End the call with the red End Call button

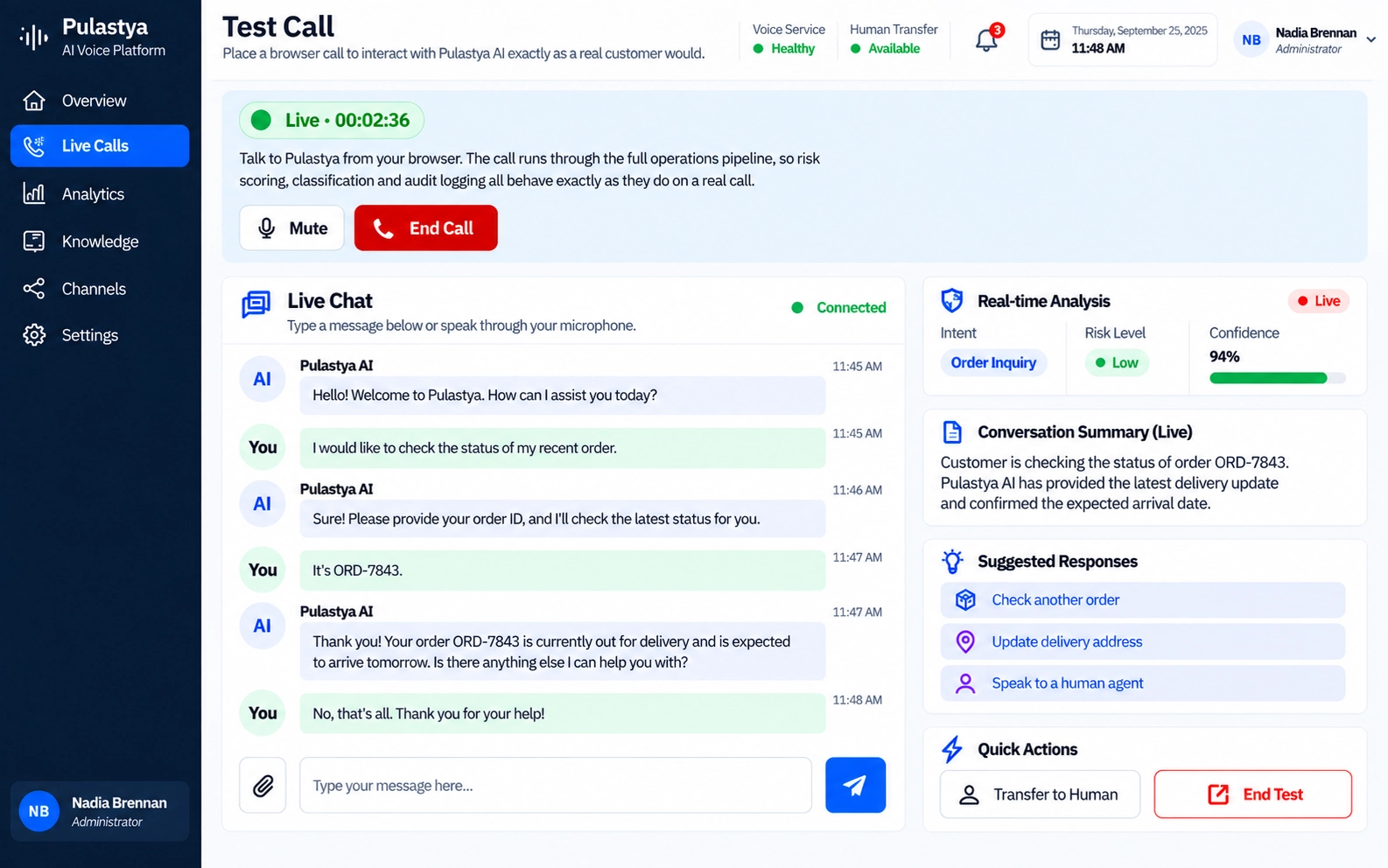click(x=425, y=228)
